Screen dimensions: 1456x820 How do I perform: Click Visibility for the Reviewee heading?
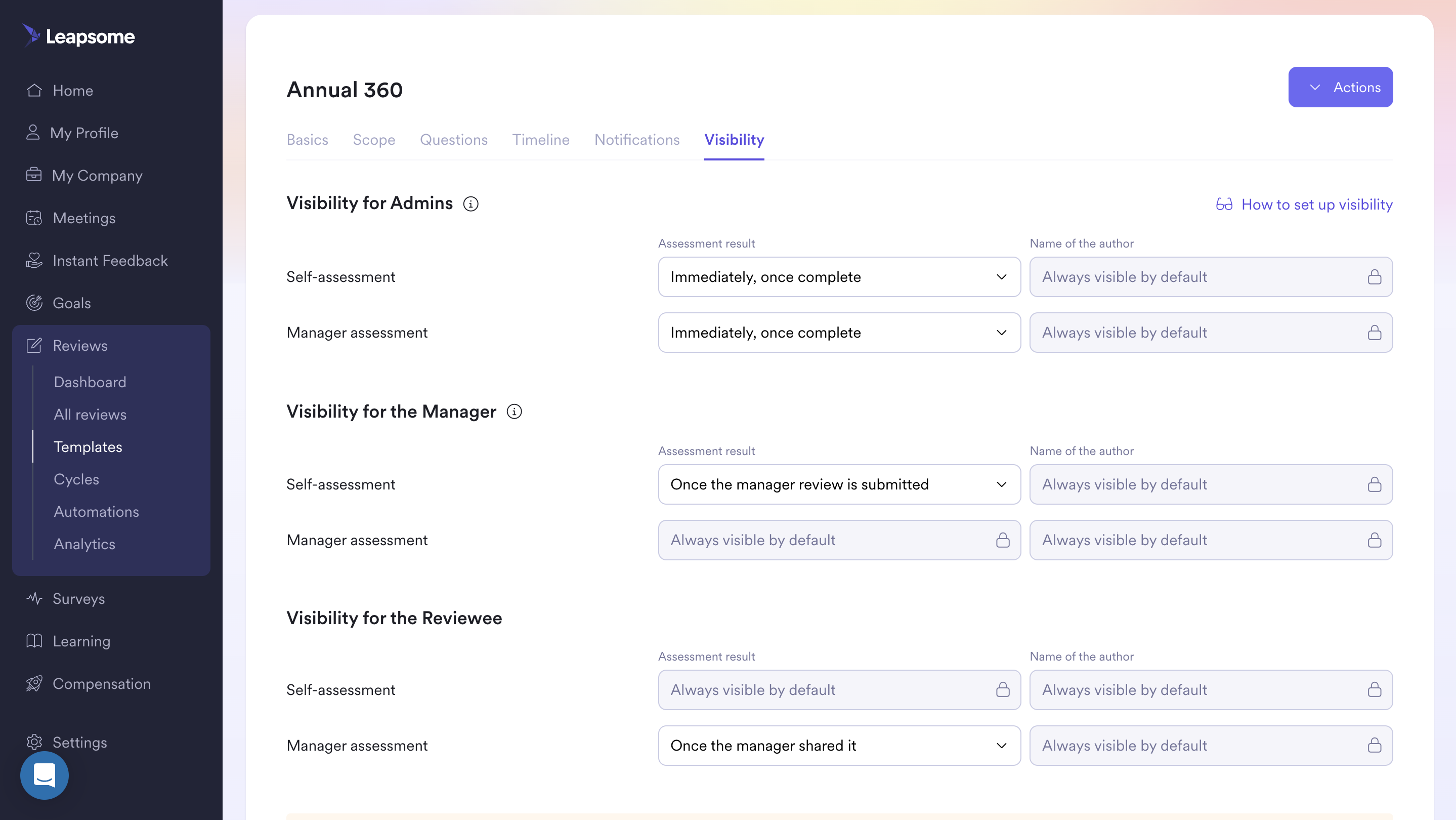[394, 618]
